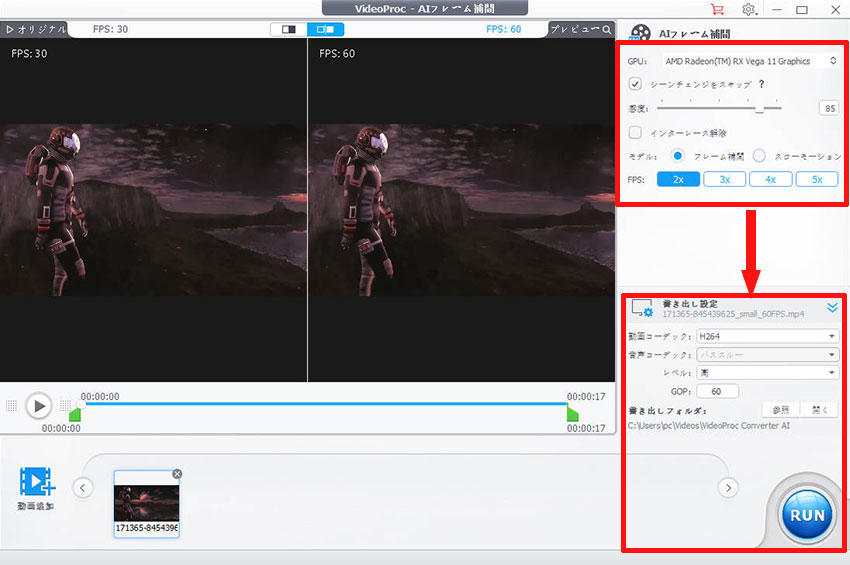The height and width of the screenshot is (565, 850).
Task: Open the 音声コーデック dropdown
Action: (768, 355)
